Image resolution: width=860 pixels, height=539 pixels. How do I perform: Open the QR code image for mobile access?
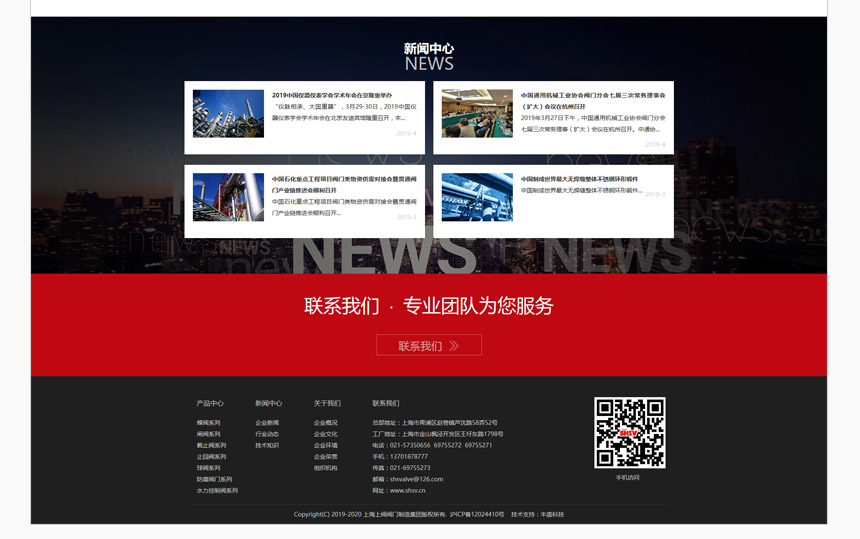629,432
